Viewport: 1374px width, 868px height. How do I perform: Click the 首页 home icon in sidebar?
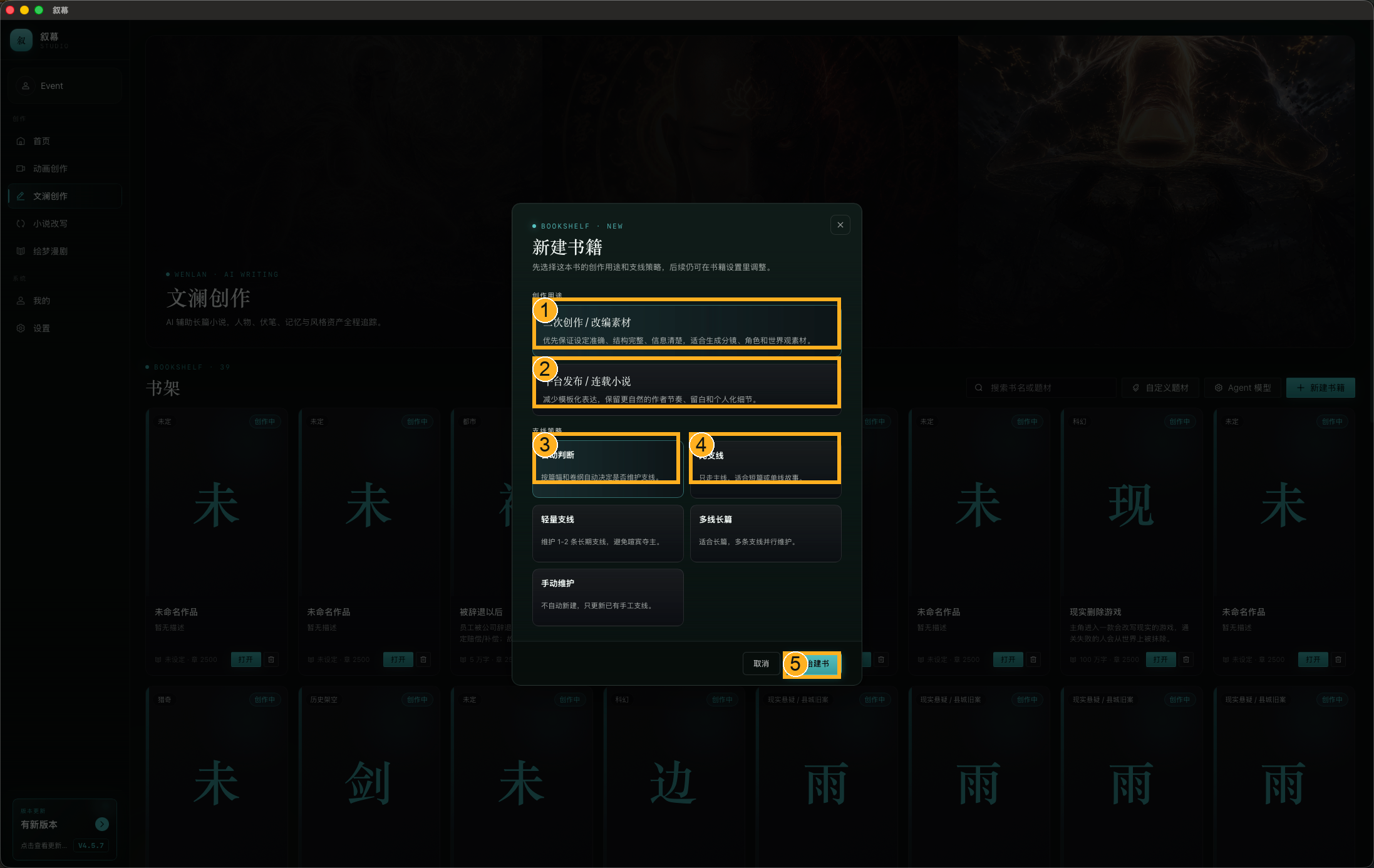click(x=21, y=141)
